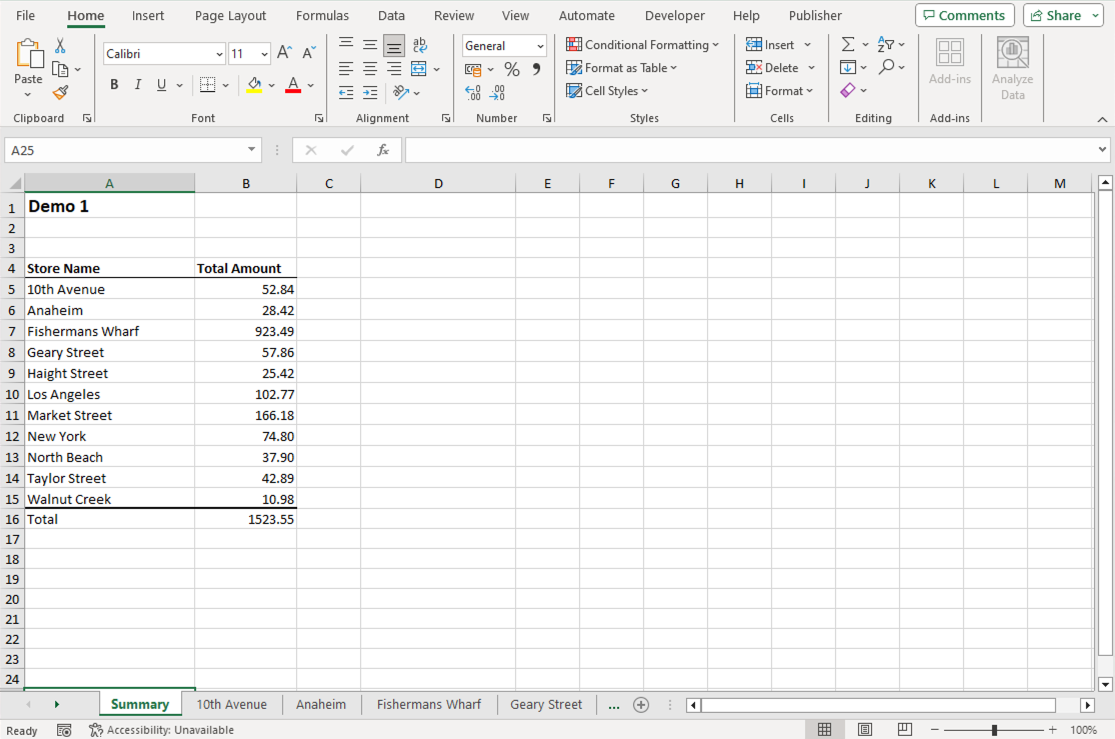Select the Merge & Center icon

tap(417, 68)
